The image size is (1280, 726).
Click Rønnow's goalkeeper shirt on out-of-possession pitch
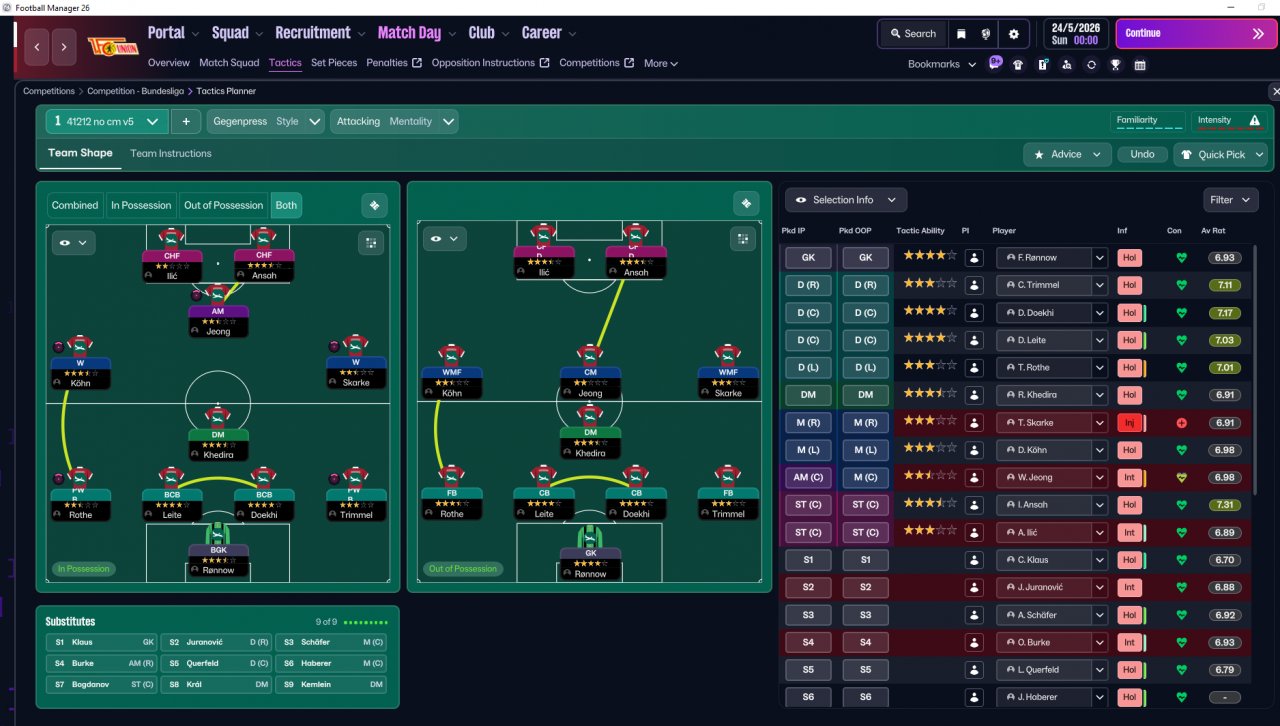click(590, 535)
